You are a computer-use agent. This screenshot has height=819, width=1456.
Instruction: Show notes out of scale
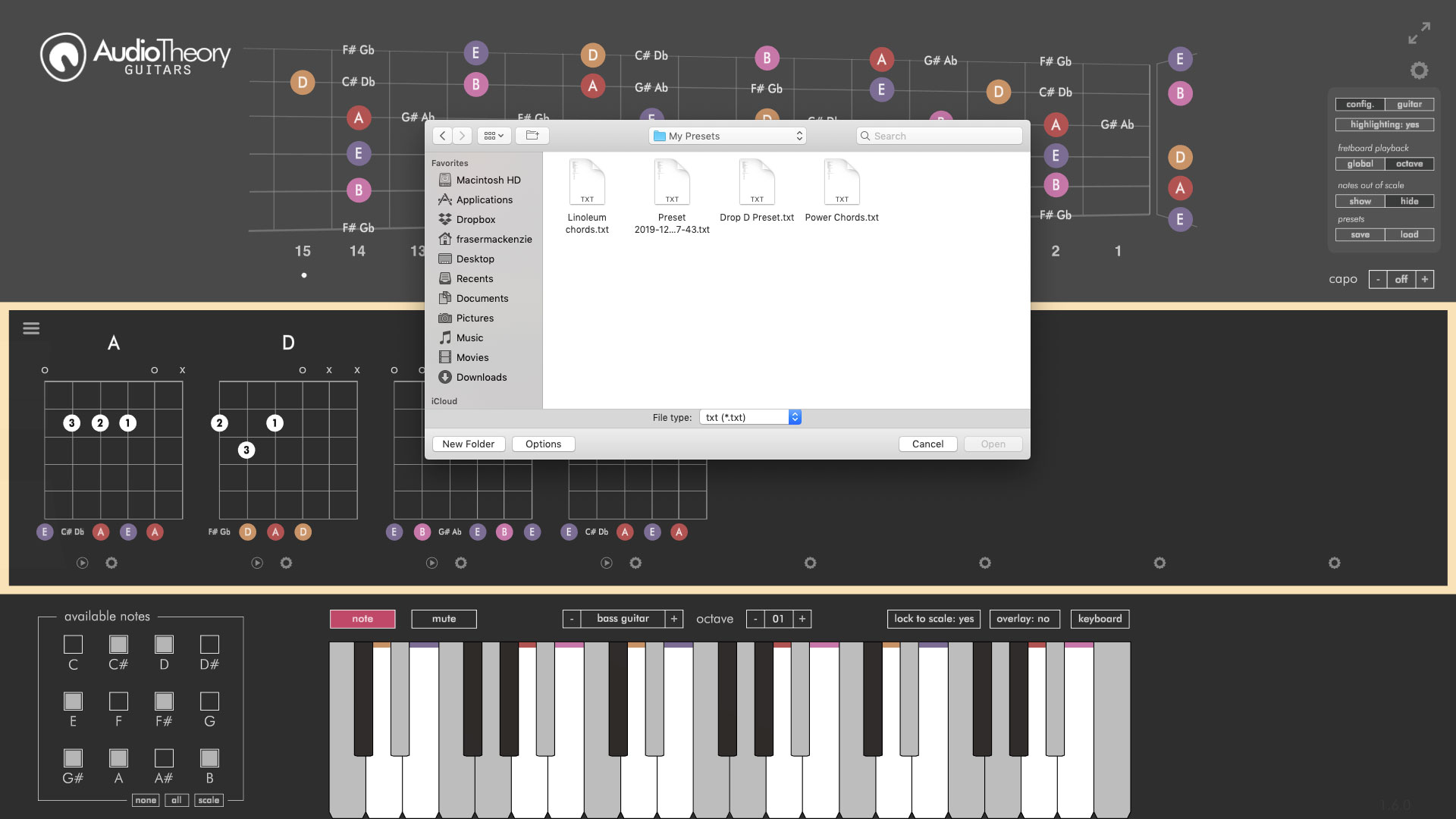1360,201
